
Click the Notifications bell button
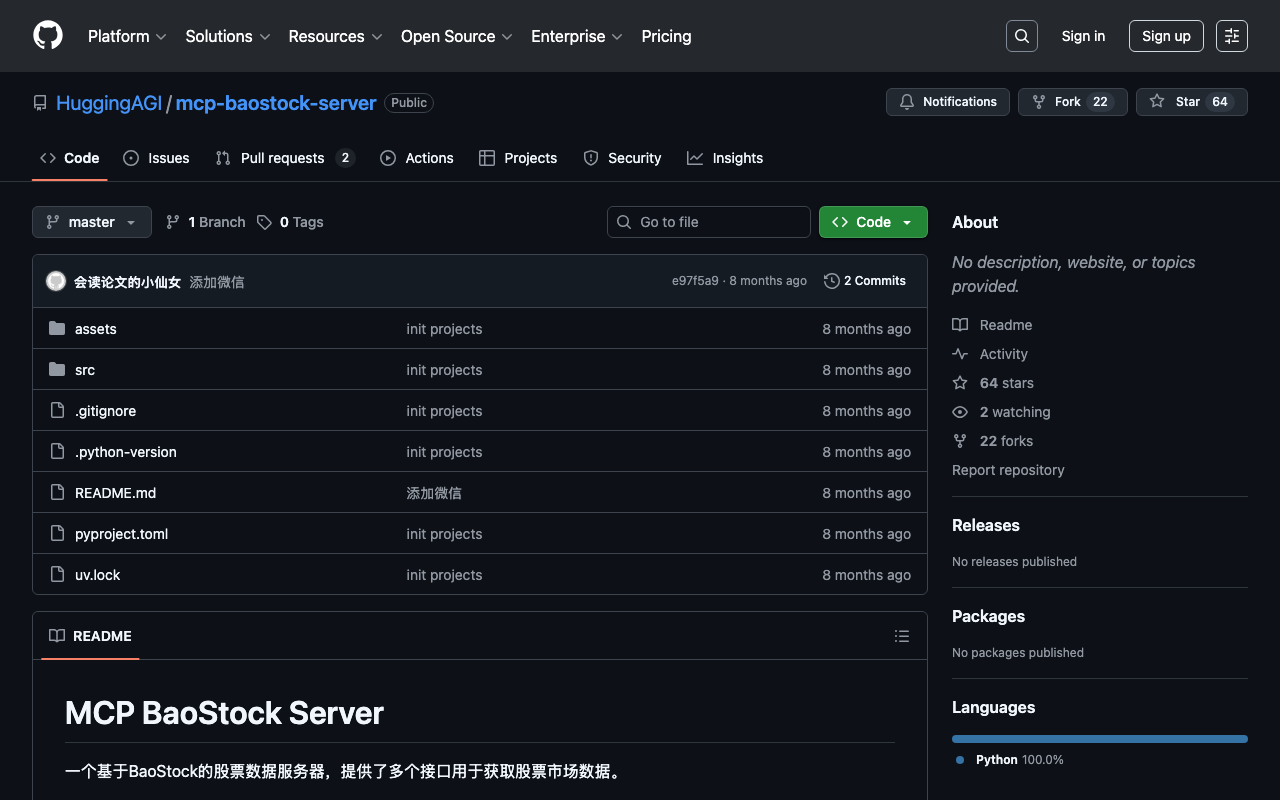(x=948, y=102)
